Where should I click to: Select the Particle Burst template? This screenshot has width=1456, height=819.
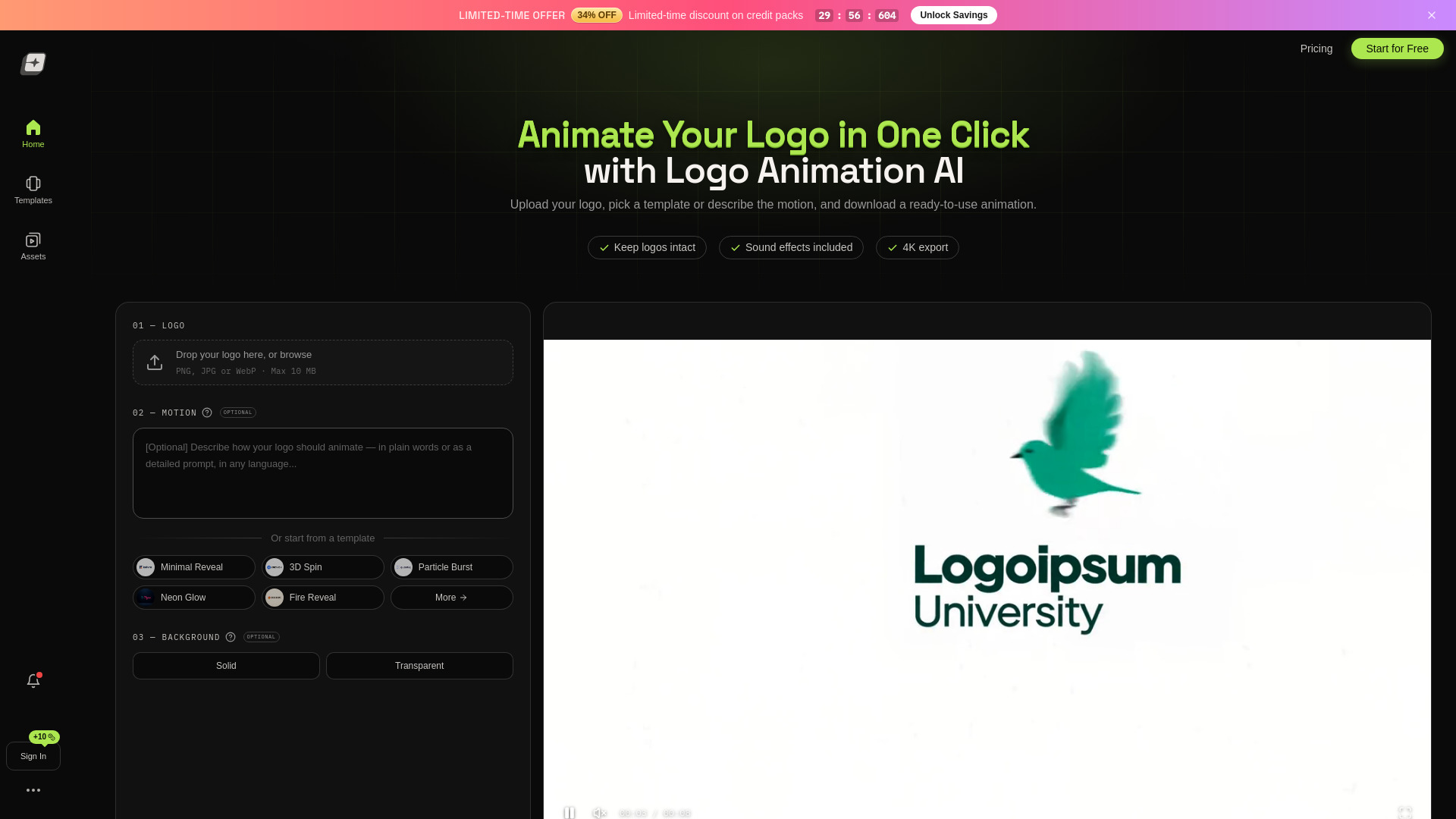452,567
